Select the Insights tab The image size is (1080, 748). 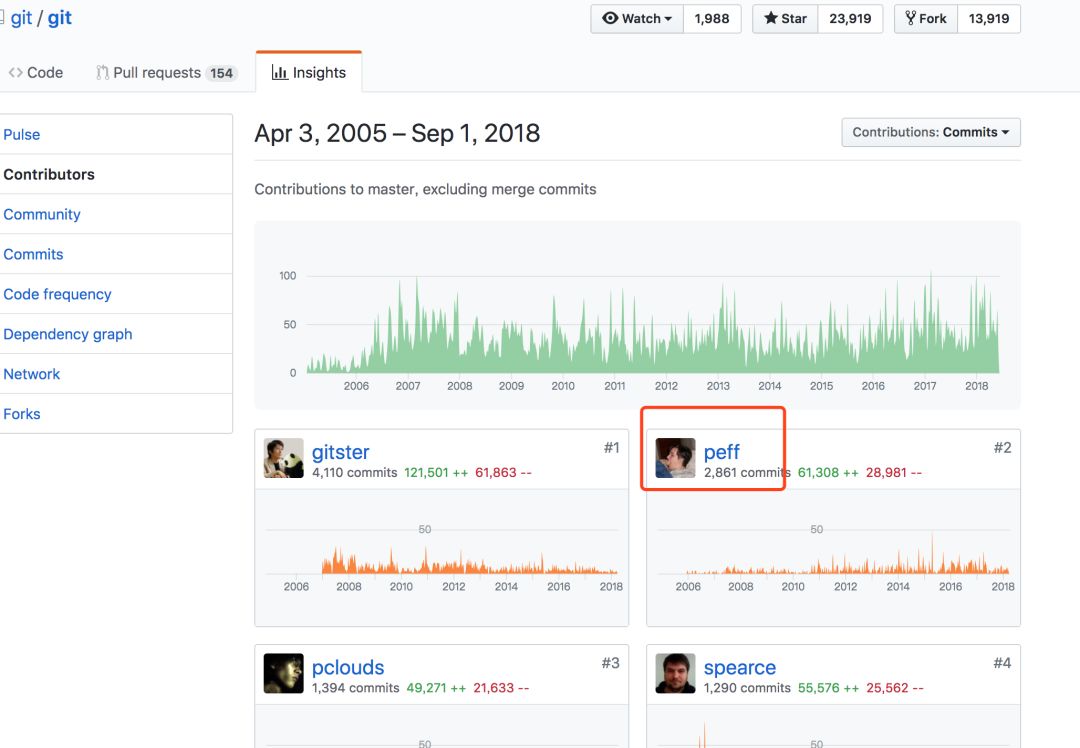309,72
